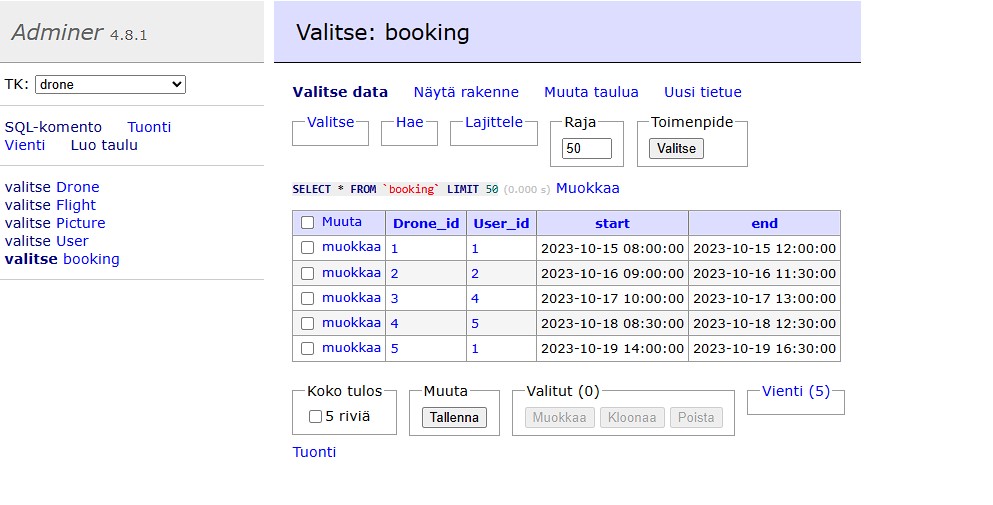Switch to Näytä rakenne tab

tap(466, 92)
